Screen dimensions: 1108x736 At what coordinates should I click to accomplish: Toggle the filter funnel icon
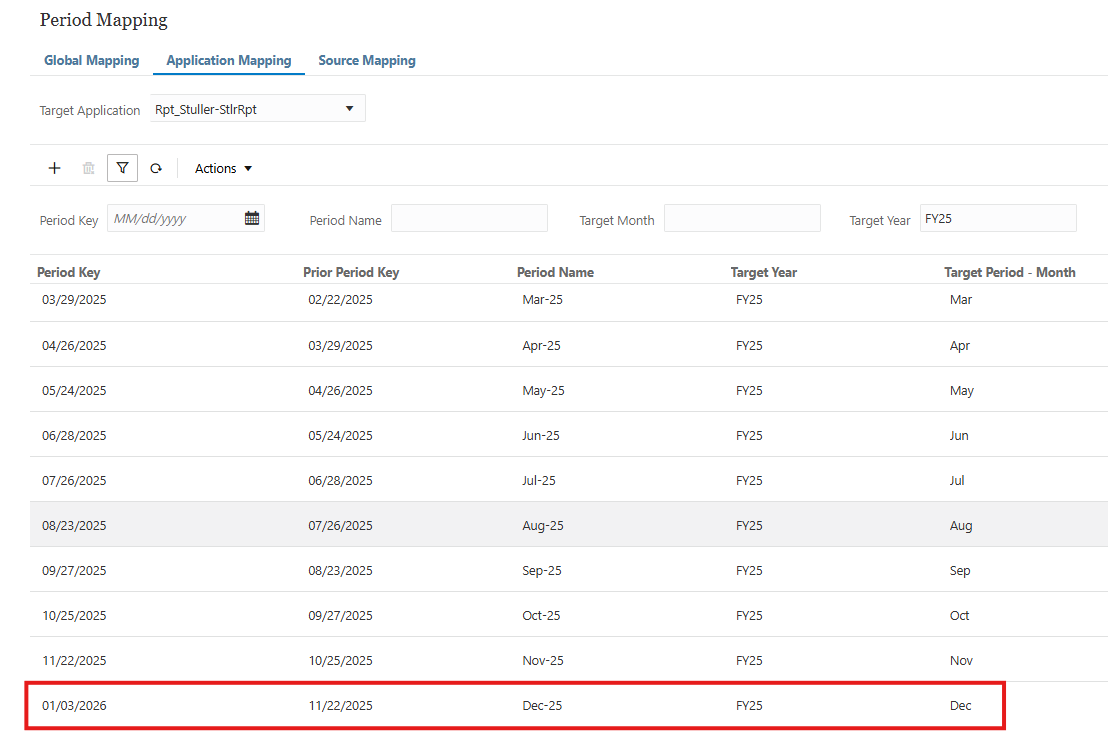click(122, 168)
